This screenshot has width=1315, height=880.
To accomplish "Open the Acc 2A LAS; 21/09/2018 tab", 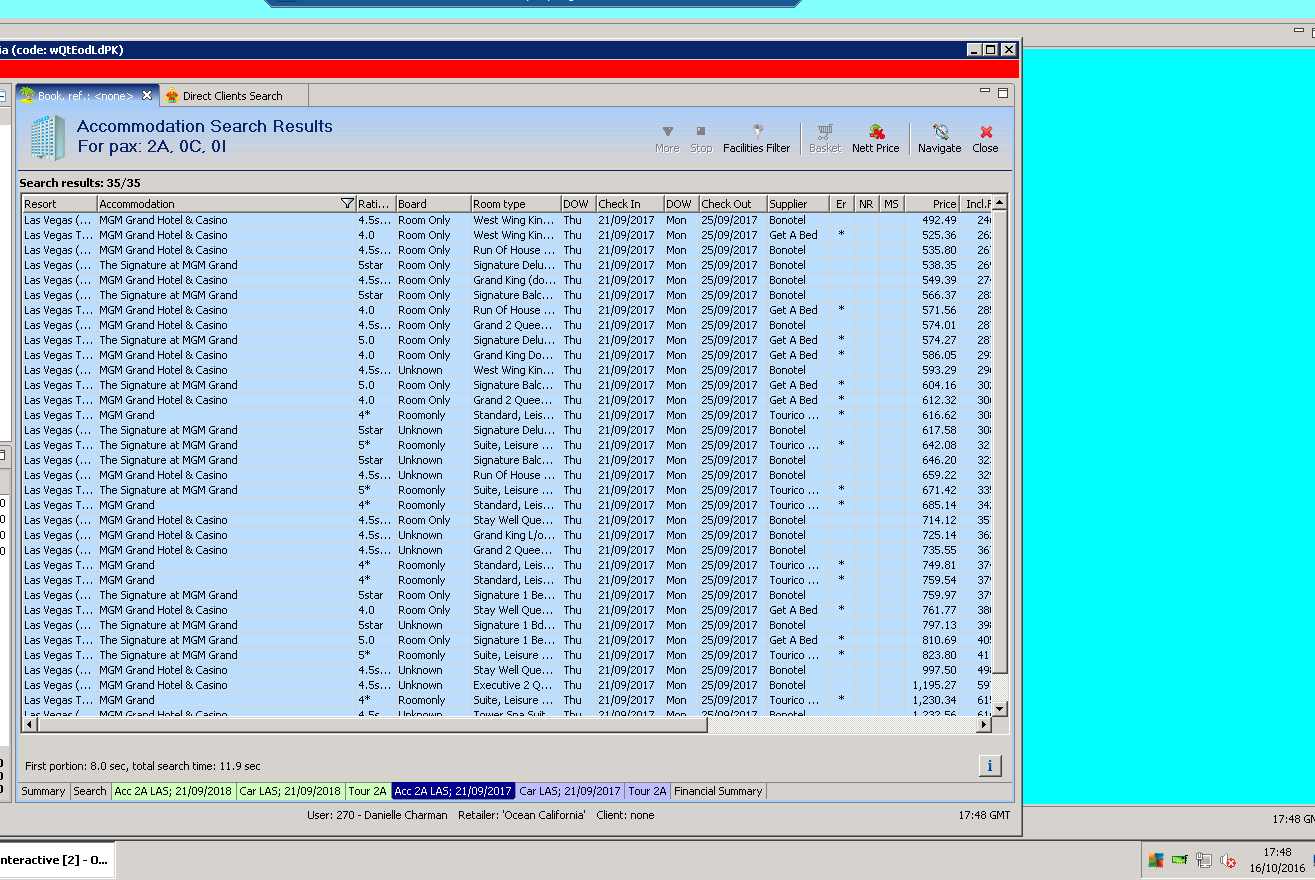I will 173,791.
